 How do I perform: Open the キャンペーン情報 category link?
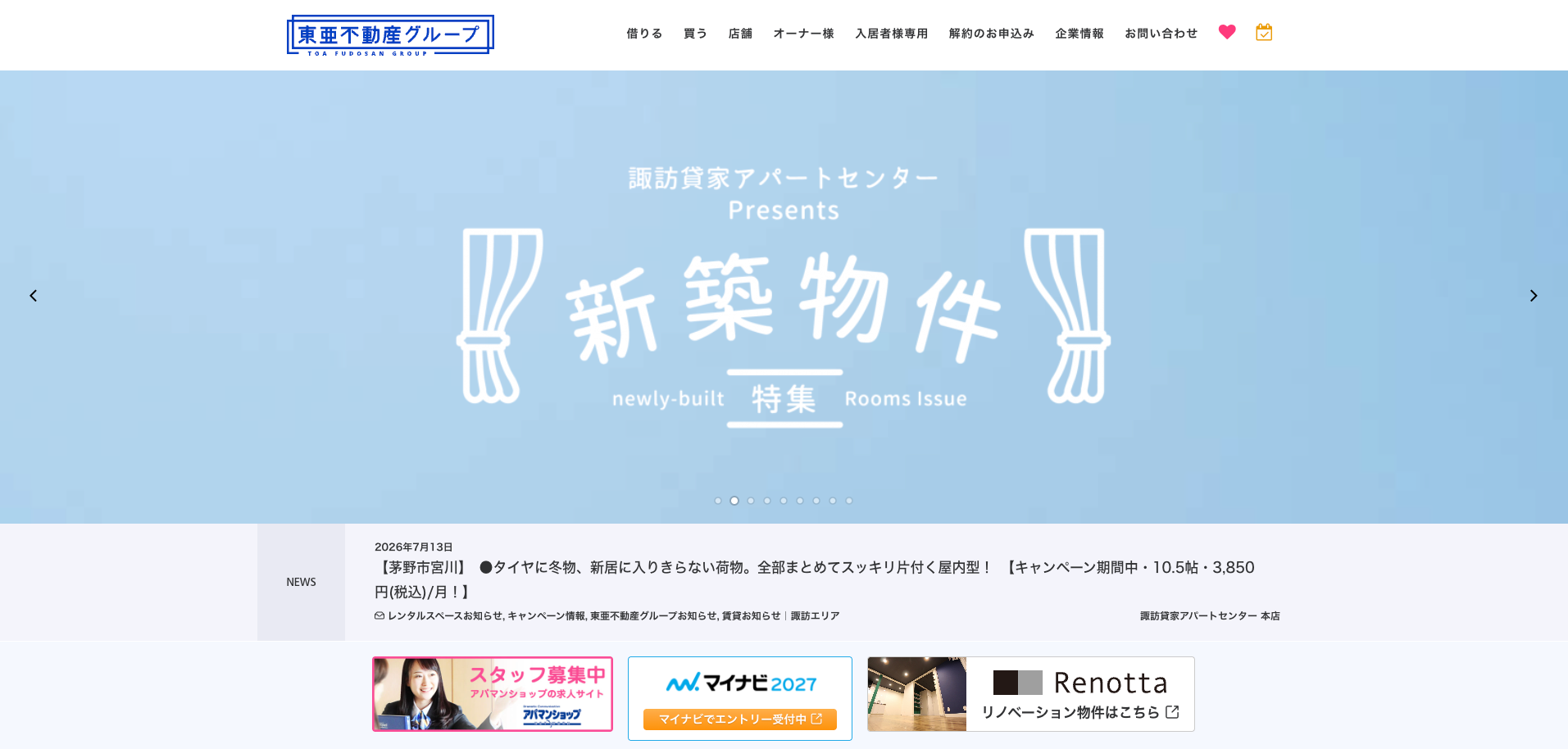point(546,616)
